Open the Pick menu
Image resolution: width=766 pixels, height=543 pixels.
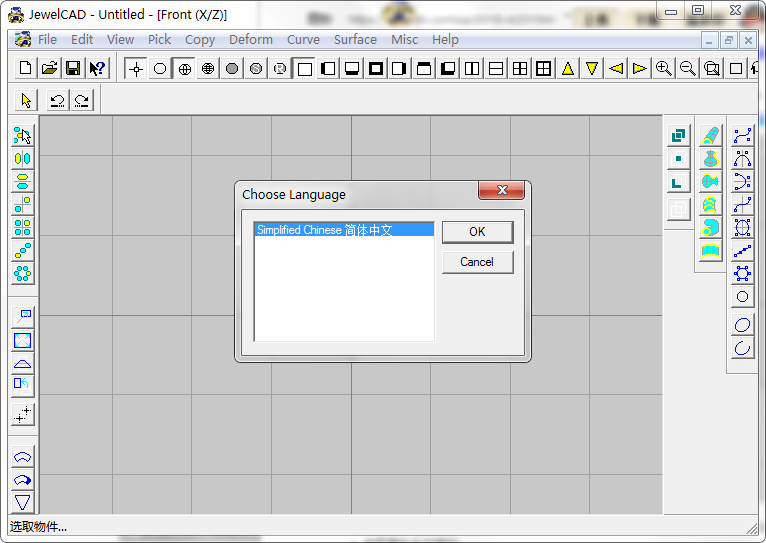(x=159, y=40)
